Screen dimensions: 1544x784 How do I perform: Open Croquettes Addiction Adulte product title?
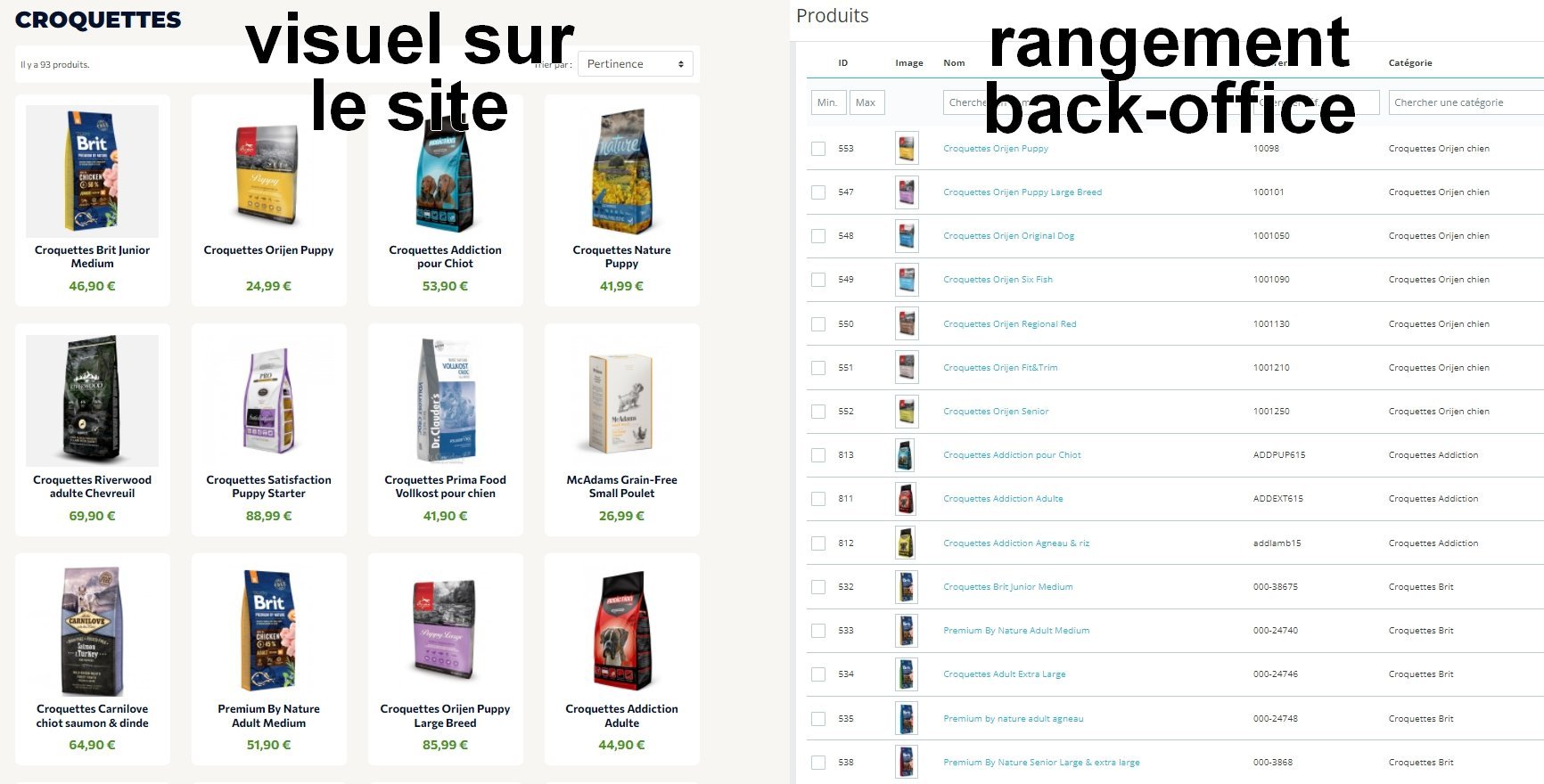pos(622,716)
